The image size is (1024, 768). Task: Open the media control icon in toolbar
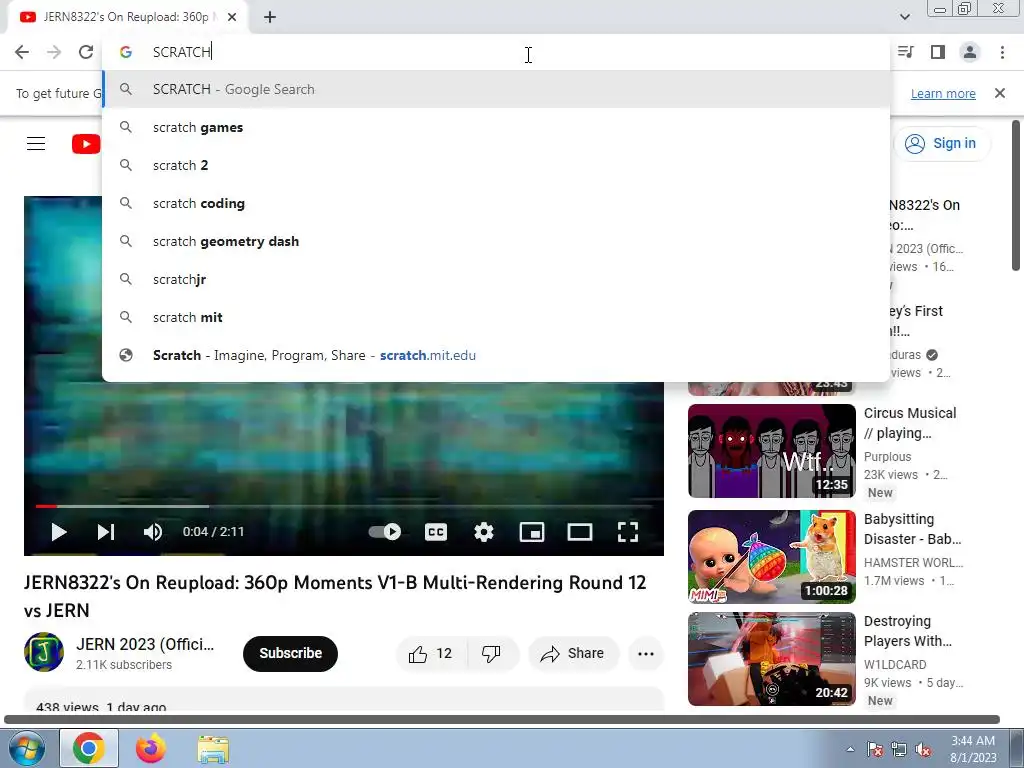click(906, 52)
